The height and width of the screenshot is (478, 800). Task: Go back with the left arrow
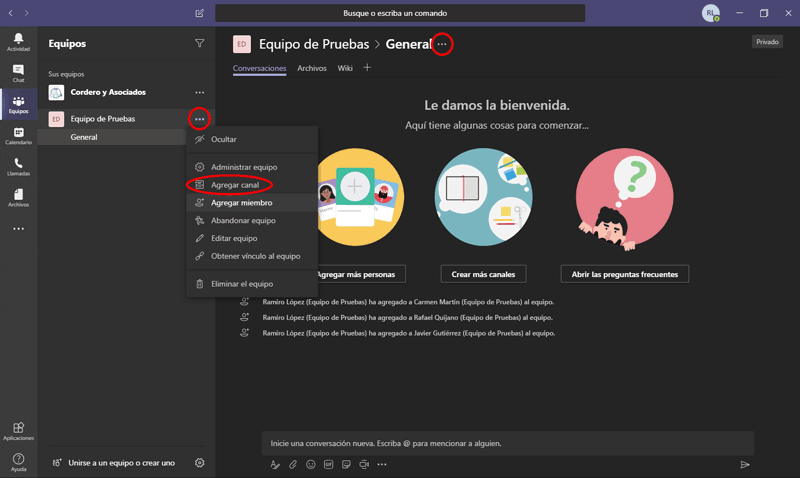(x=11, y=13)
